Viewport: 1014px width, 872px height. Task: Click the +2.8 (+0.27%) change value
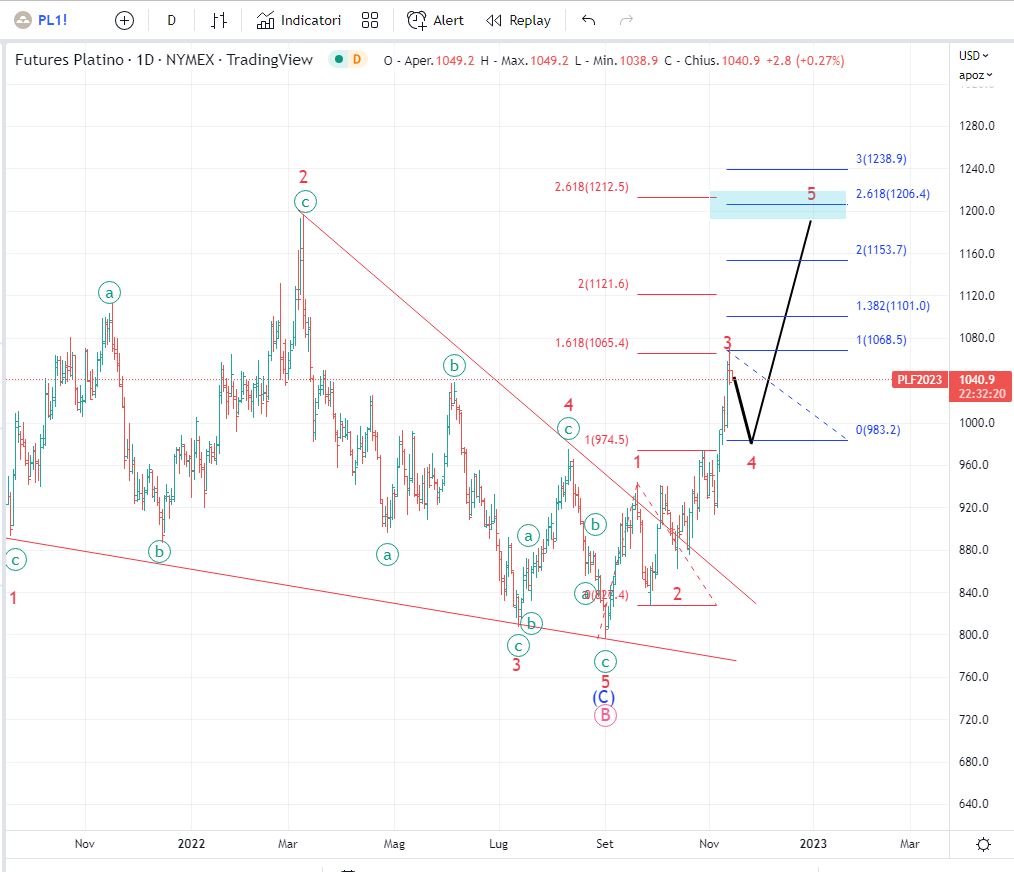tap(805, 61)
